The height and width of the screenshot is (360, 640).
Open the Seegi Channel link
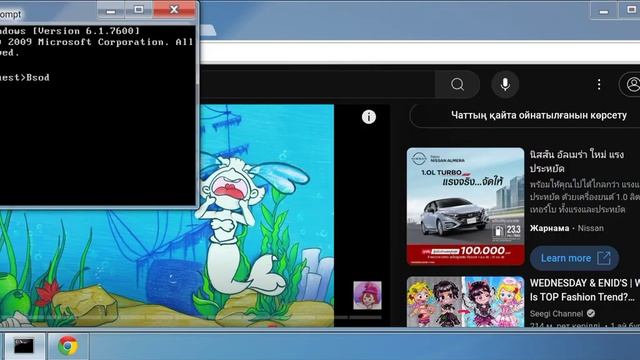pos(556,314)
